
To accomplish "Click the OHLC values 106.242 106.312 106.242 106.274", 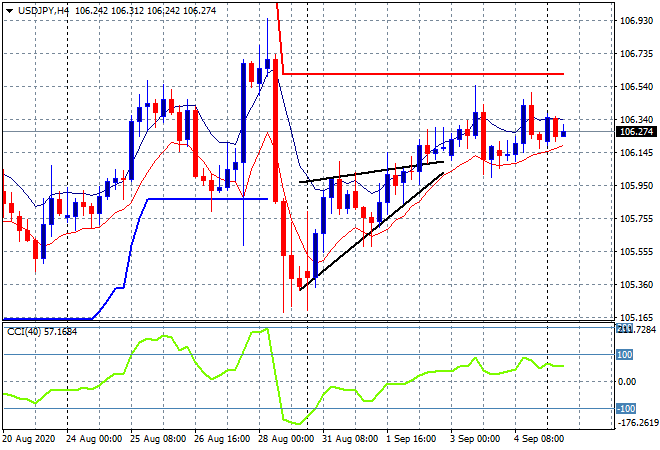I will click(x=146, y=11).
